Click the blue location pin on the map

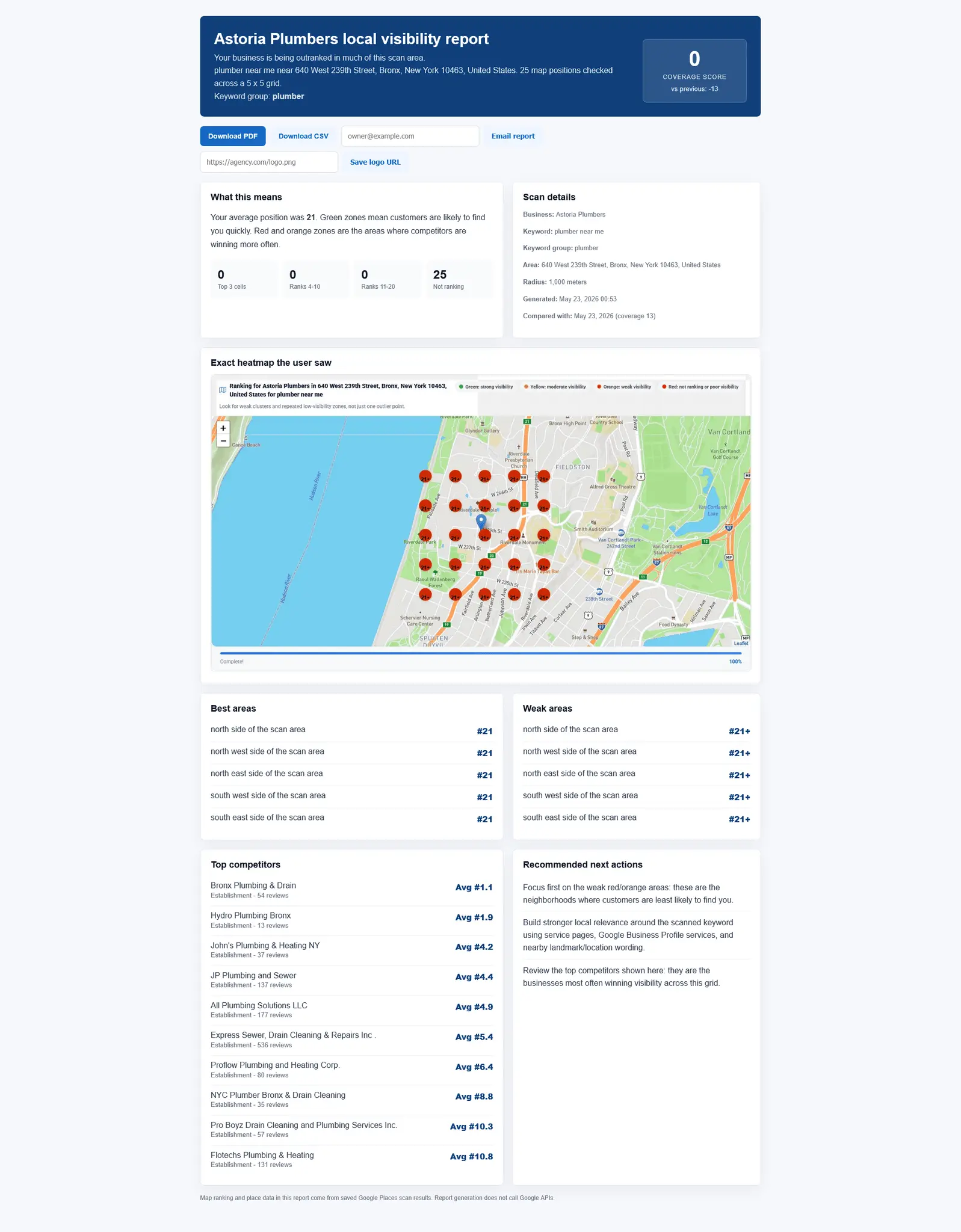(x=481, y=521)
